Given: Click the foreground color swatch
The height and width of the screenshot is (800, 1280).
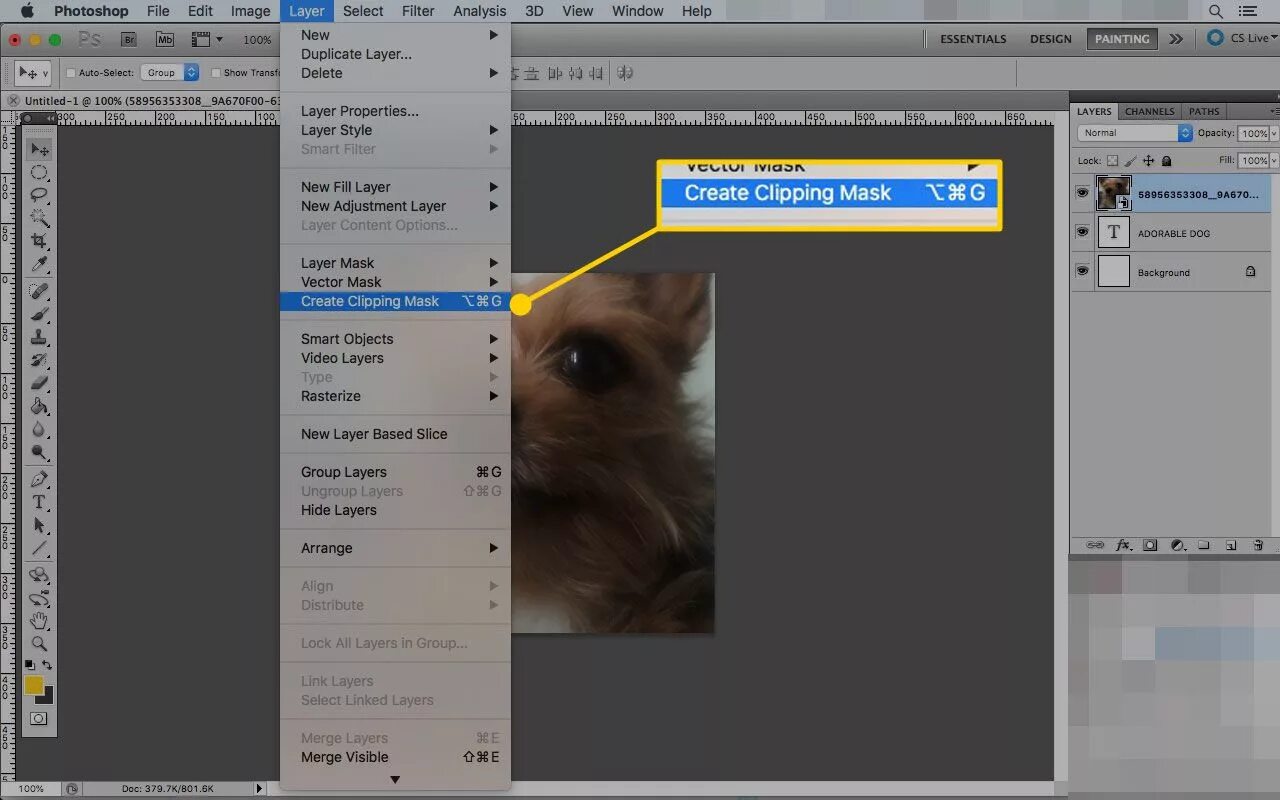Looking at the screenshot, I should coord(34,685).
